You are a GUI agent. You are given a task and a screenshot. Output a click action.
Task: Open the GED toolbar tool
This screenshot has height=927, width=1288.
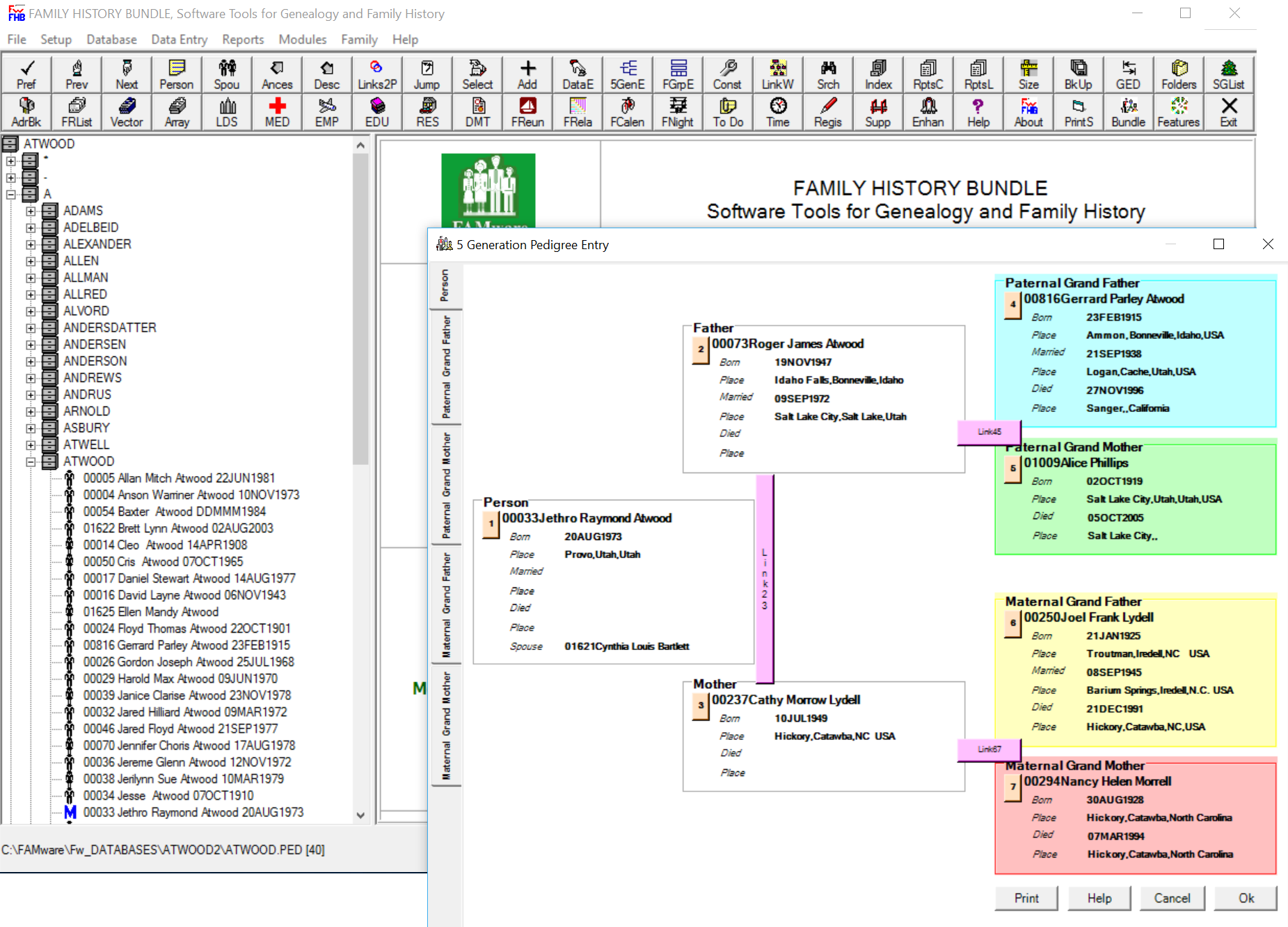tap(1129, 74)
